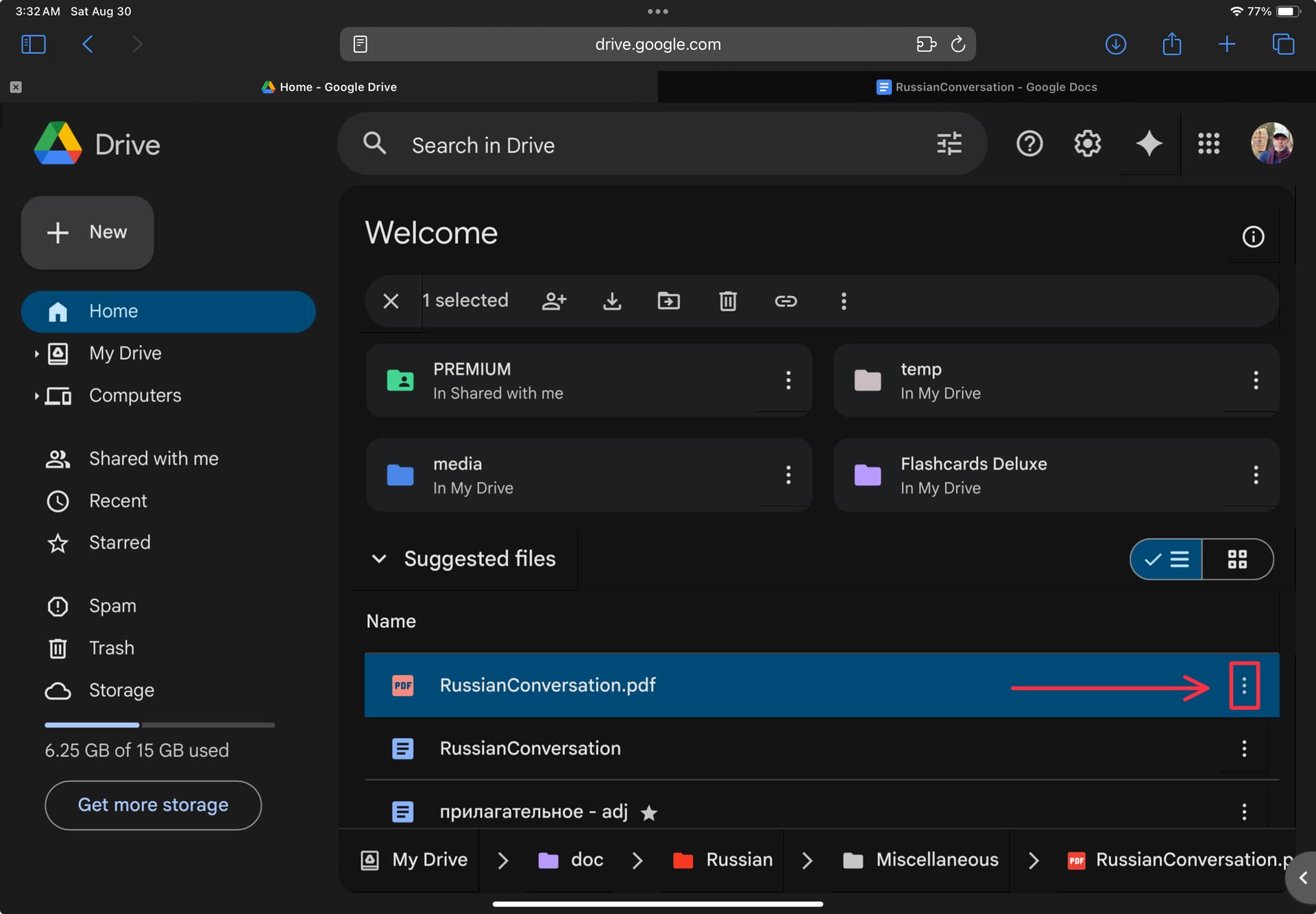Collapse the Suggested files section

379,558
